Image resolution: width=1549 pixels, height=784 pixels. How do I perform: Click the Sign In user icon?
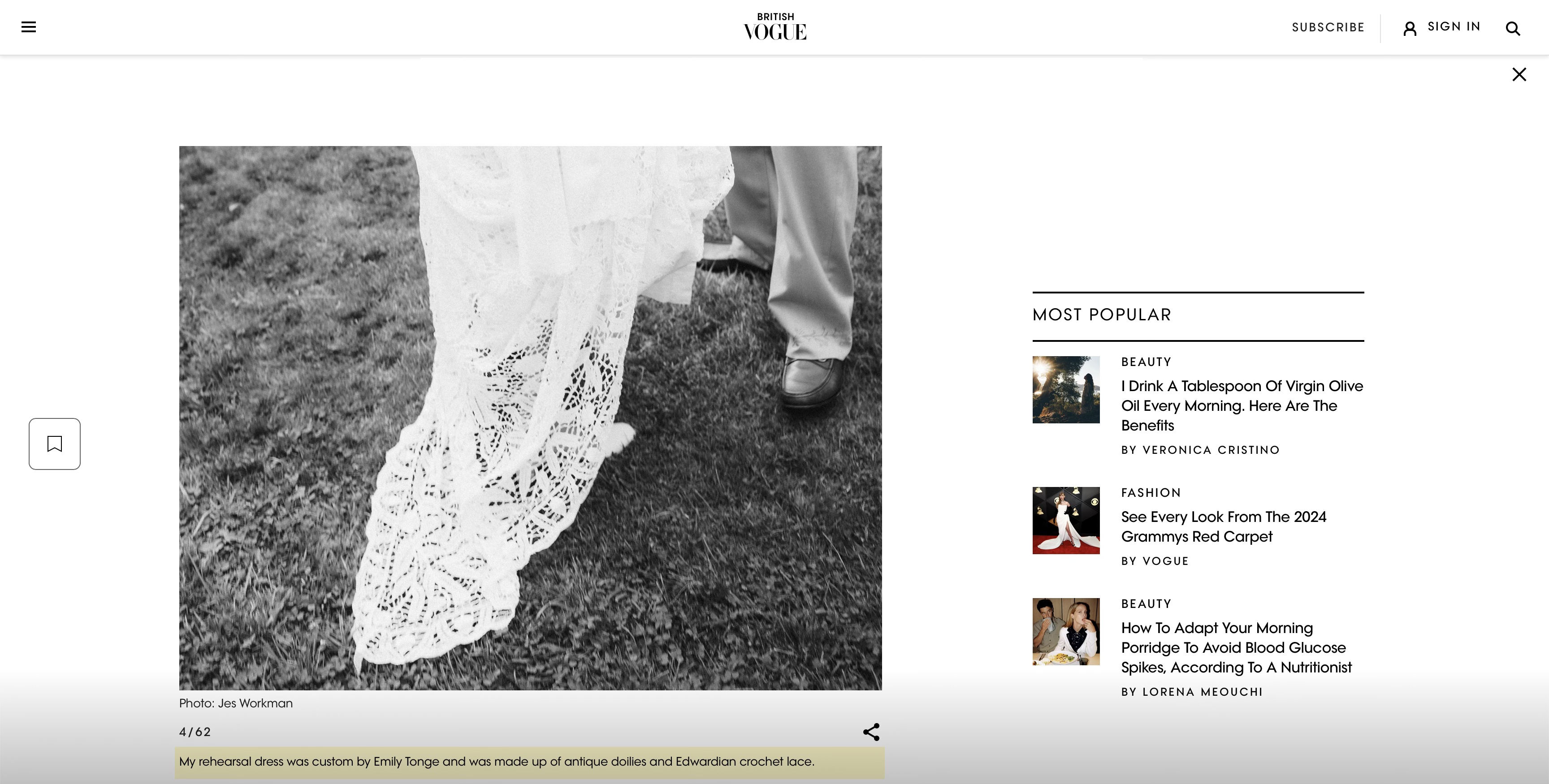click(1410, 28)
